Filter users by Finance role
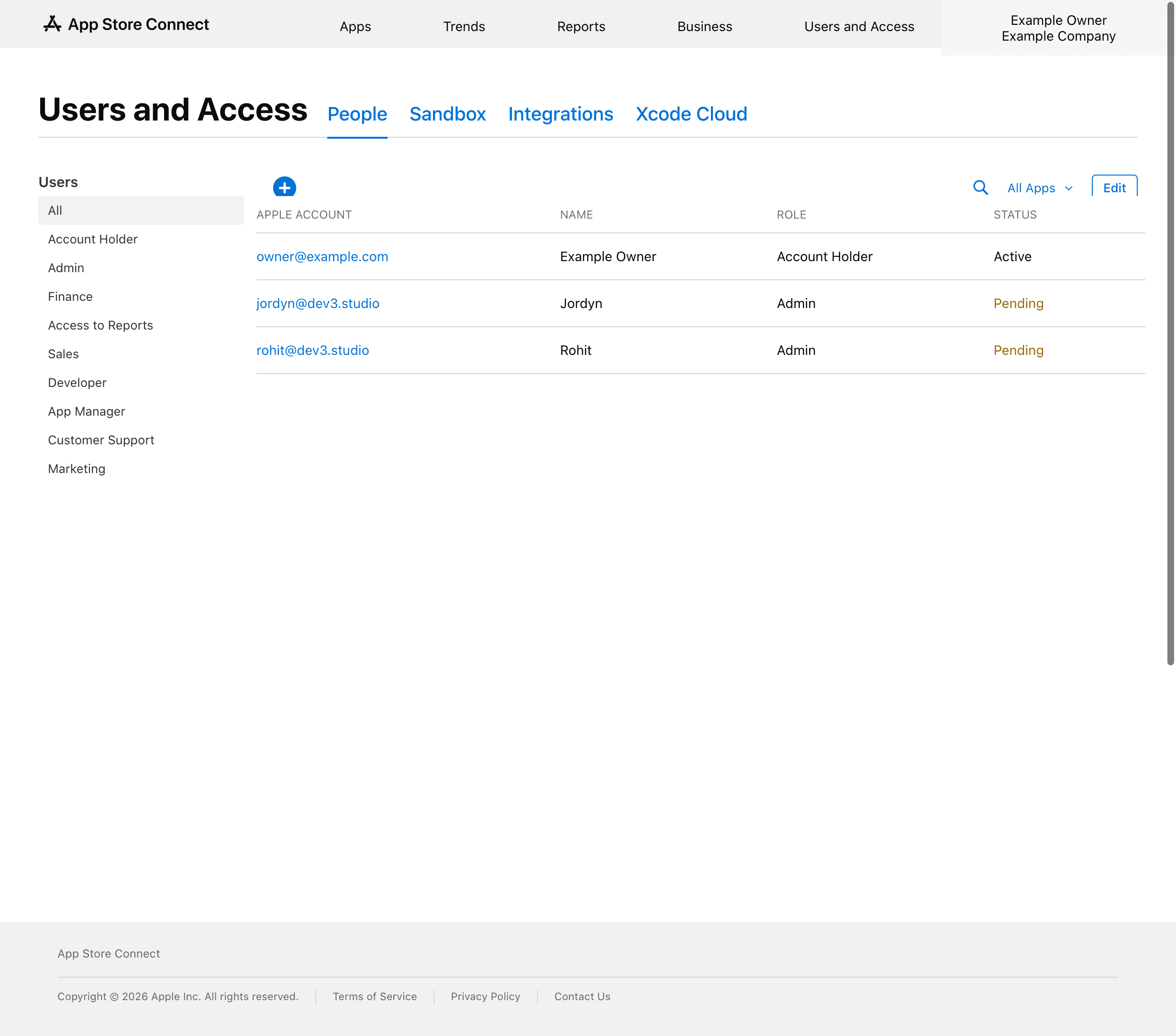Screen dimensions: 1176x1036 70,297
